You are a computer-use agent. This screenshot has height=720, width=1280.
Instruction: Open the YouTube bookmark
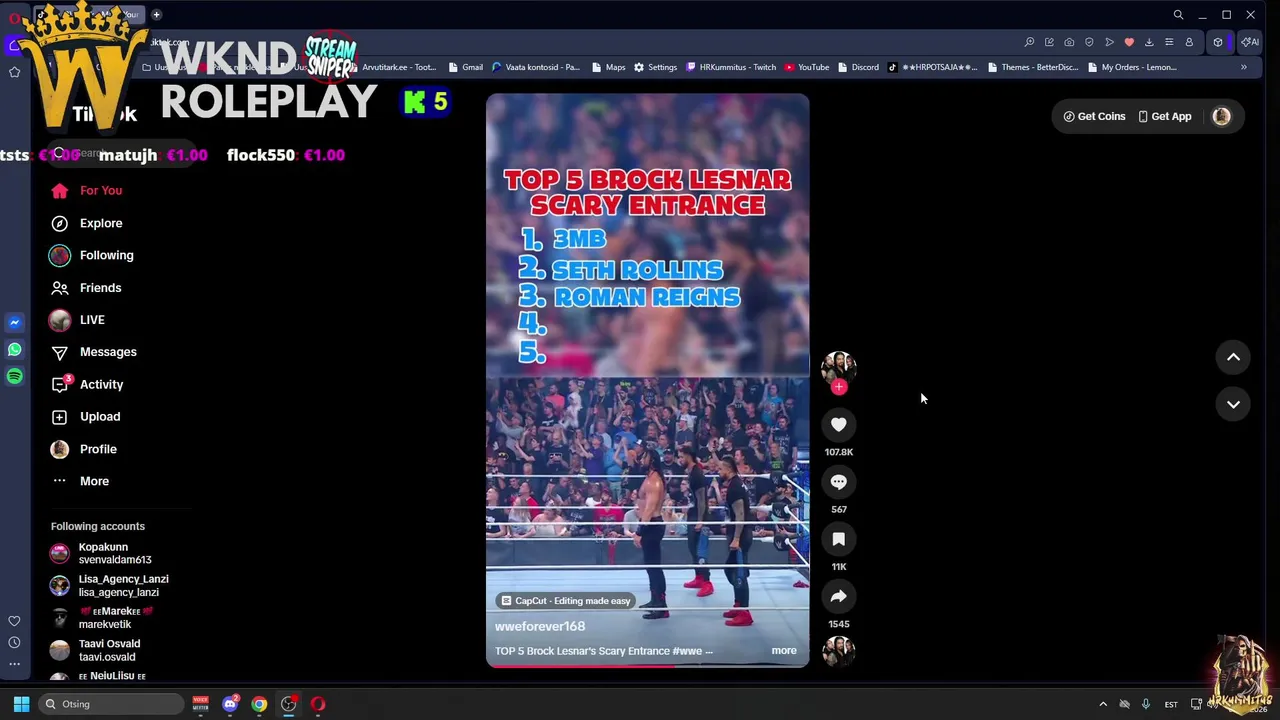(807, 67)
